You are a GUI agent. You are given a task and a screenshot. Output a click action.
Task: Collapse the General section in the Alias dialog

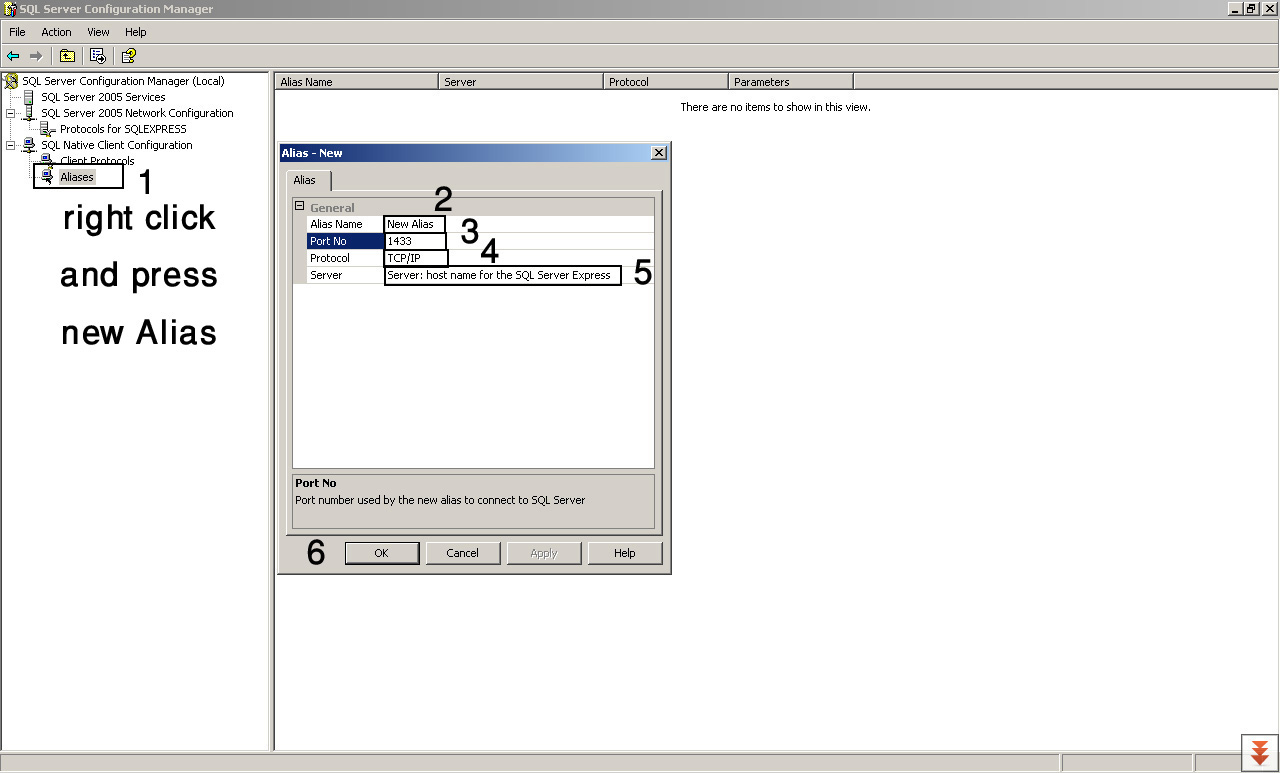[299, 207]
